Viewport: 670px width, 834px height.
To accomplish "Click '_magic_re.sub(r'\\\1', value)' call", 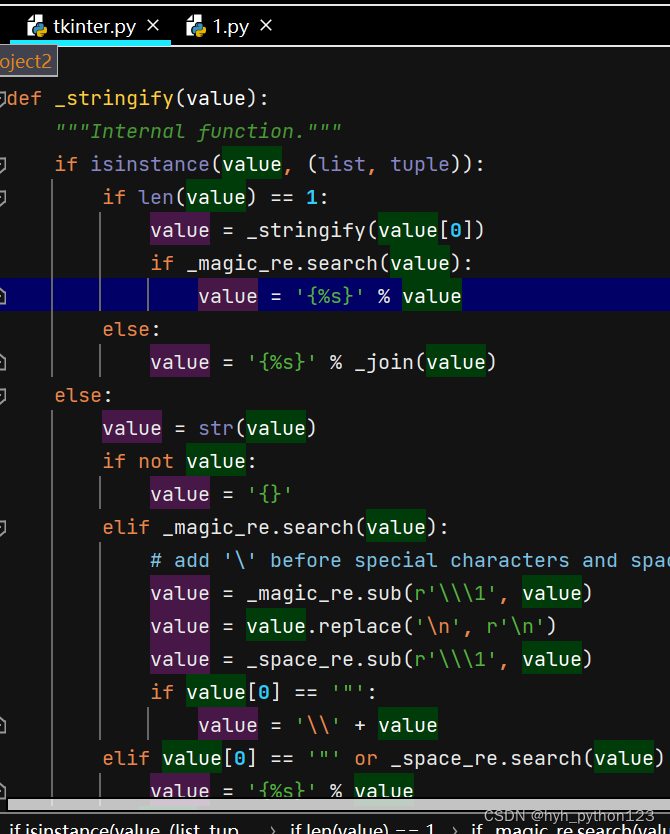I will (x=420, y=593).
